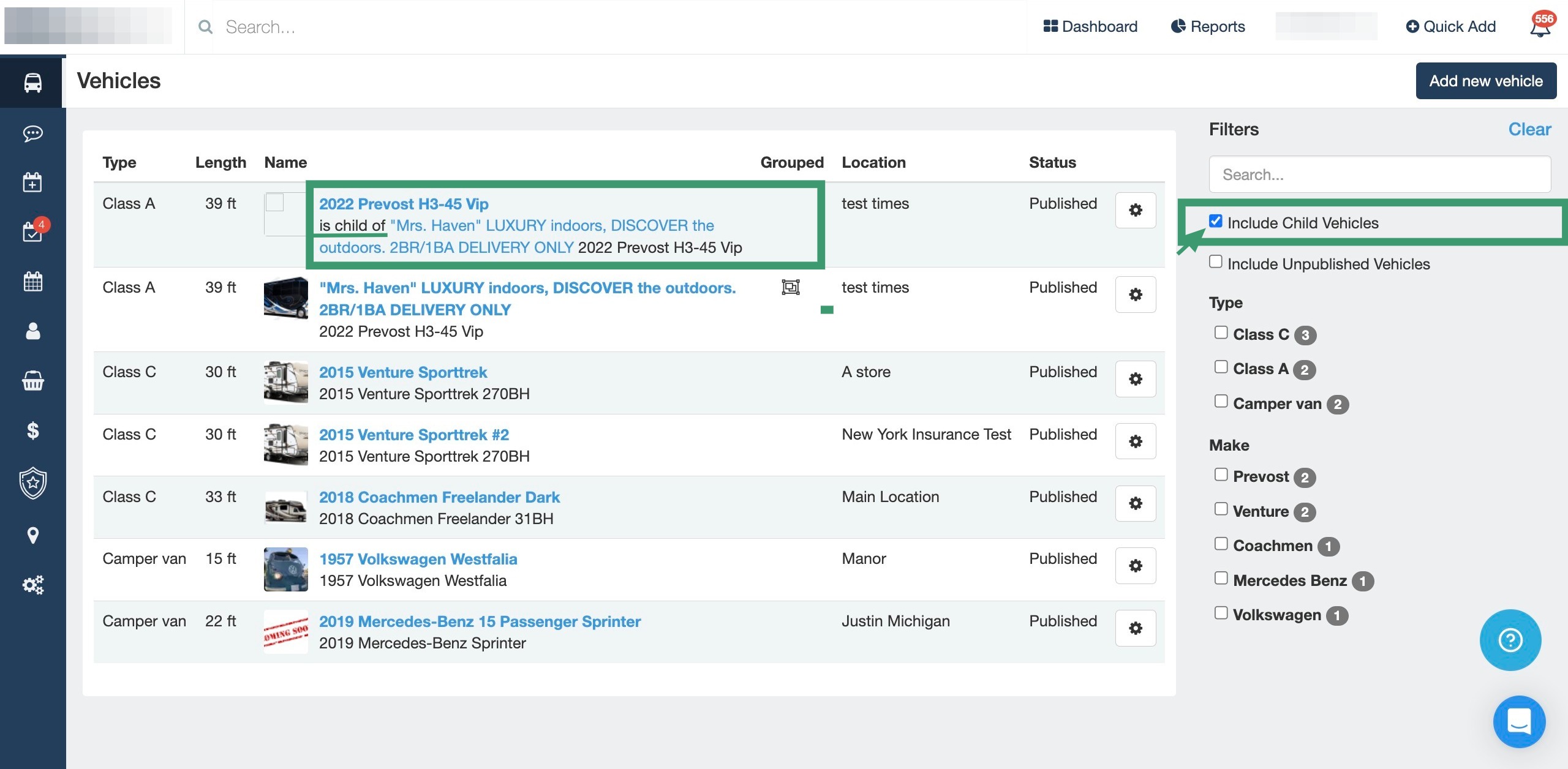Open the messages chat bubble sidebar icon
Image resolution: width=1568 pixels, height=769 pixels.
coord(32,133)
